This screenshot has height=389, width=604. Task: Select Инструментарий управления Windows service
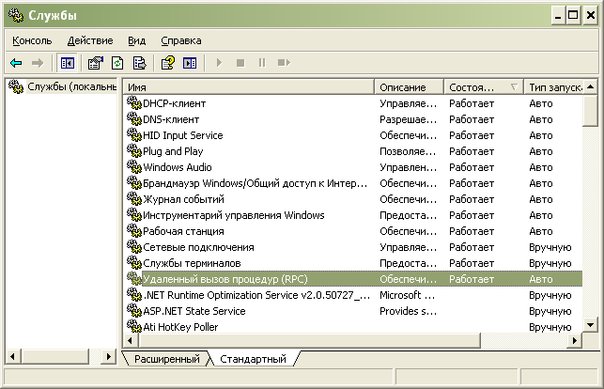coord(234,215)
